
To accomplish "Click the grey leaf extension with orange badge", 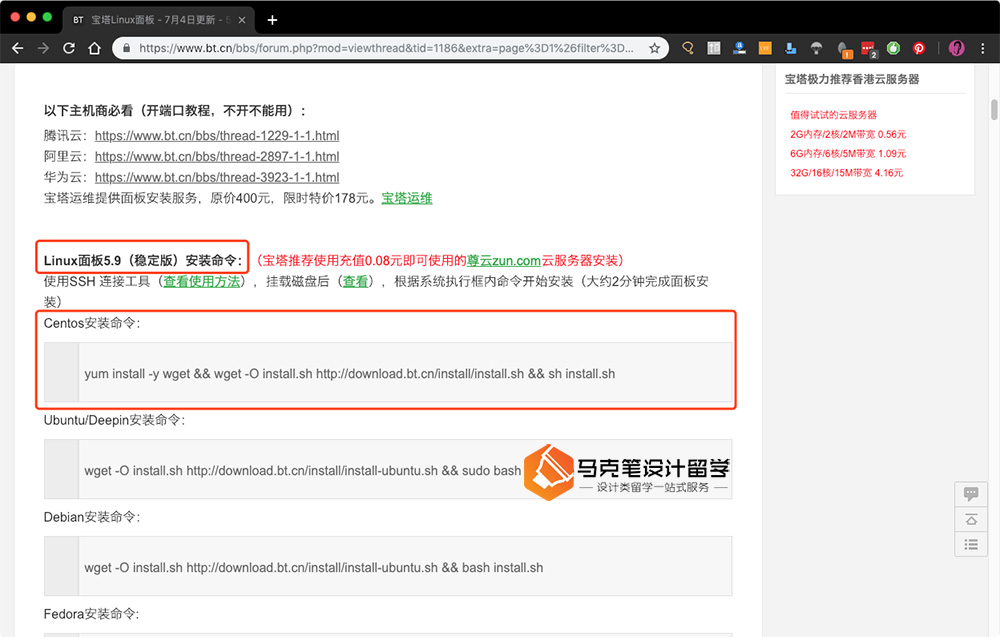I will [x=844, y=49].
